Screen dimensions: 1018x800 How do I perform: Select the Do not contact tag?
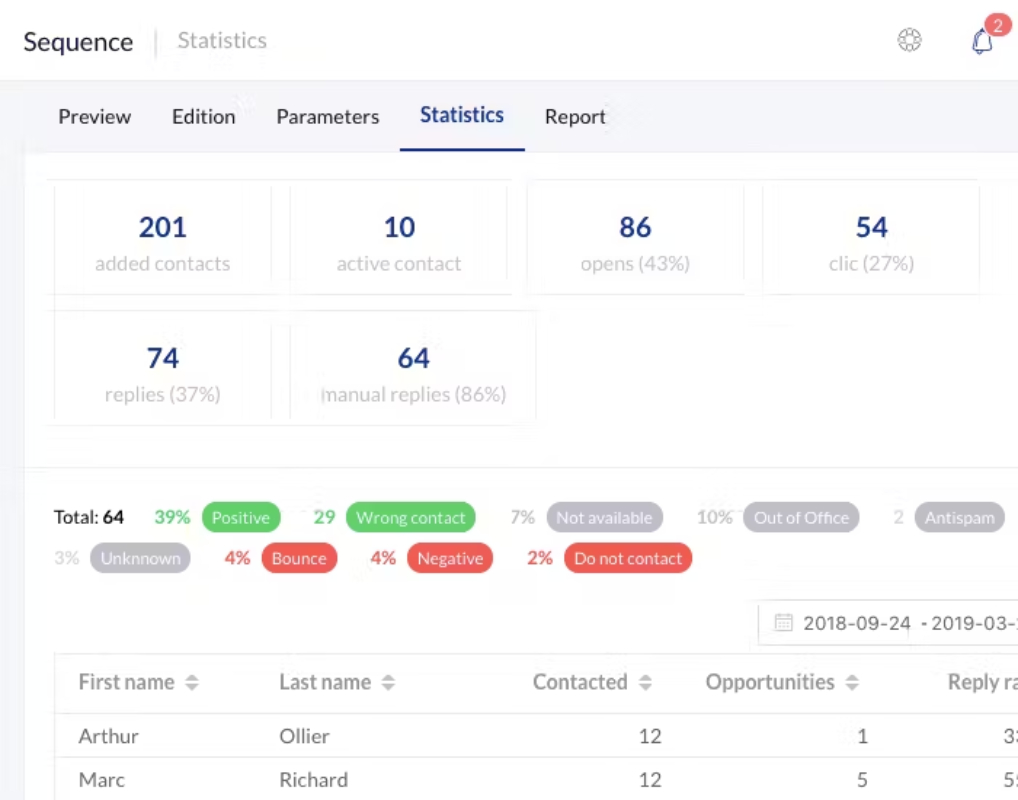(x=628, y=558)
